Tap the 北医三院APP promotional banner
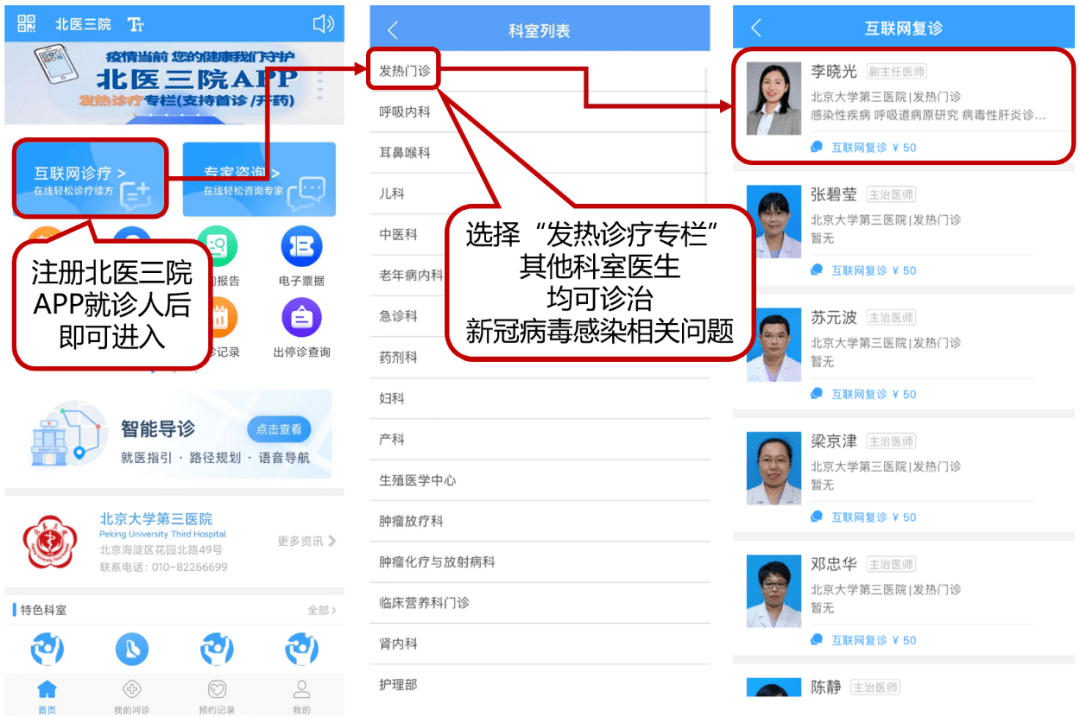 click(x=174, y=83)
